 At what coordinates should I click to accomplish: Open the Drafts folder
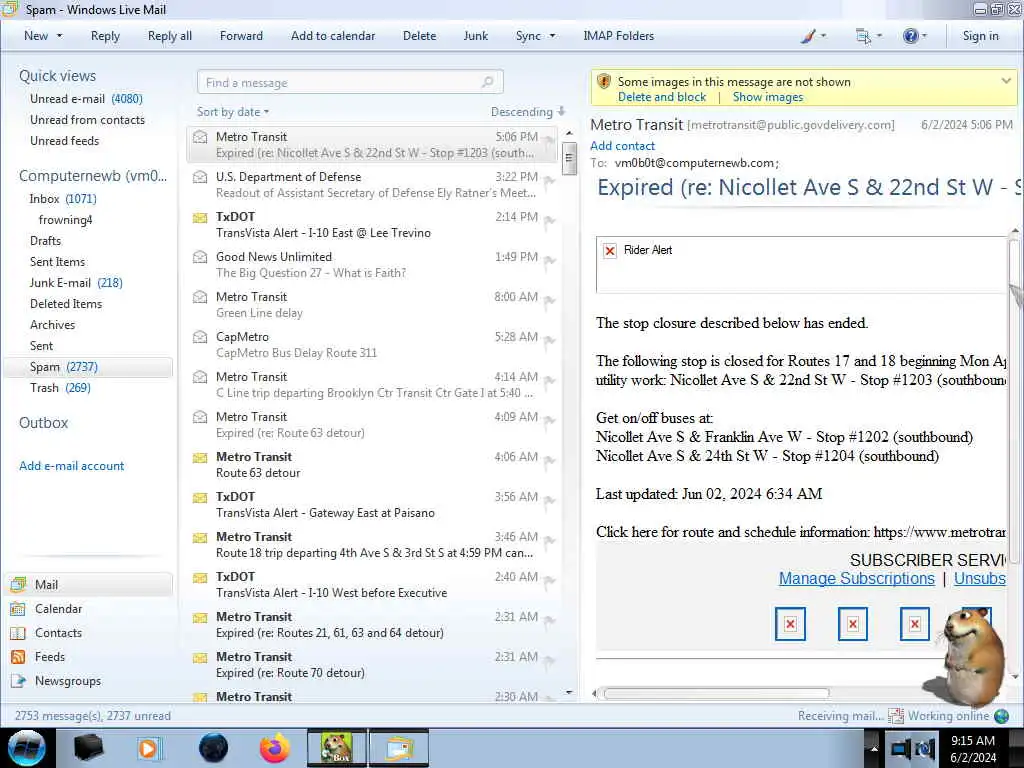pos(45,240)
